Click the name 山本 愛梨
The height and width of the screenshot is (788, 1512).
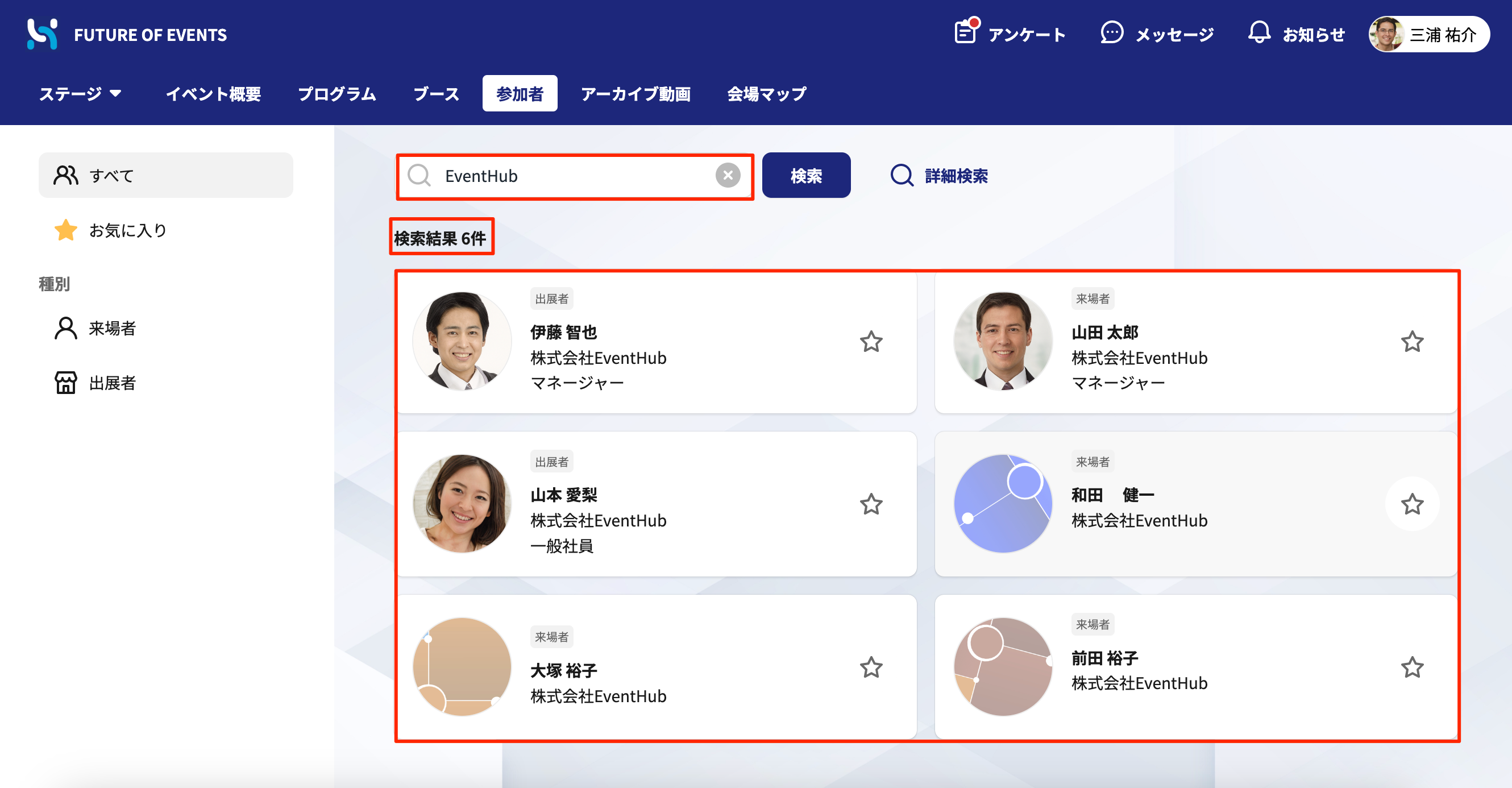(563, 495)
